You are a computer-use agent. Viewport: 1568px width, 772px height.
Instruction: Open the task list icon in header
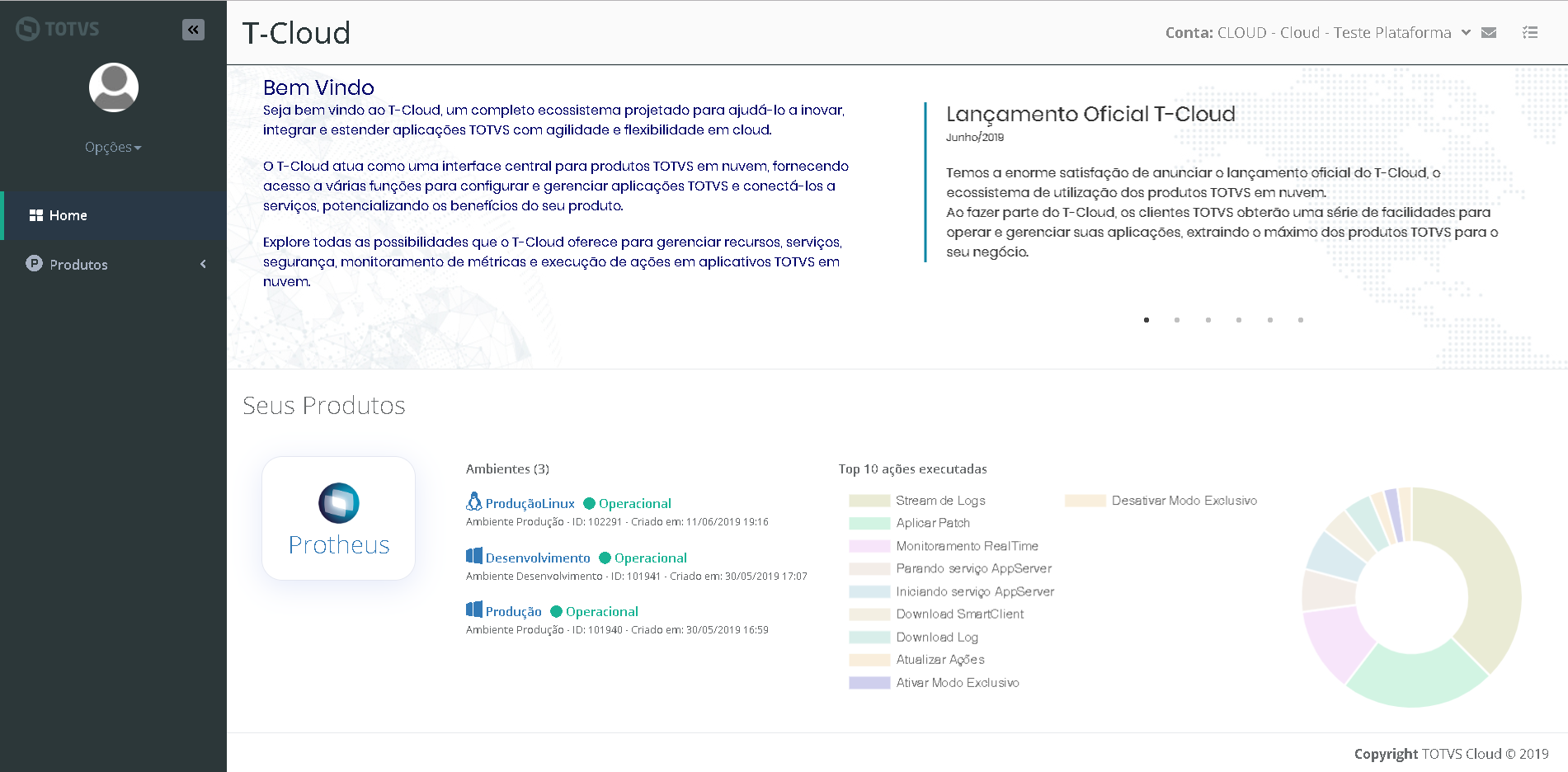(x=1530, y=33)
